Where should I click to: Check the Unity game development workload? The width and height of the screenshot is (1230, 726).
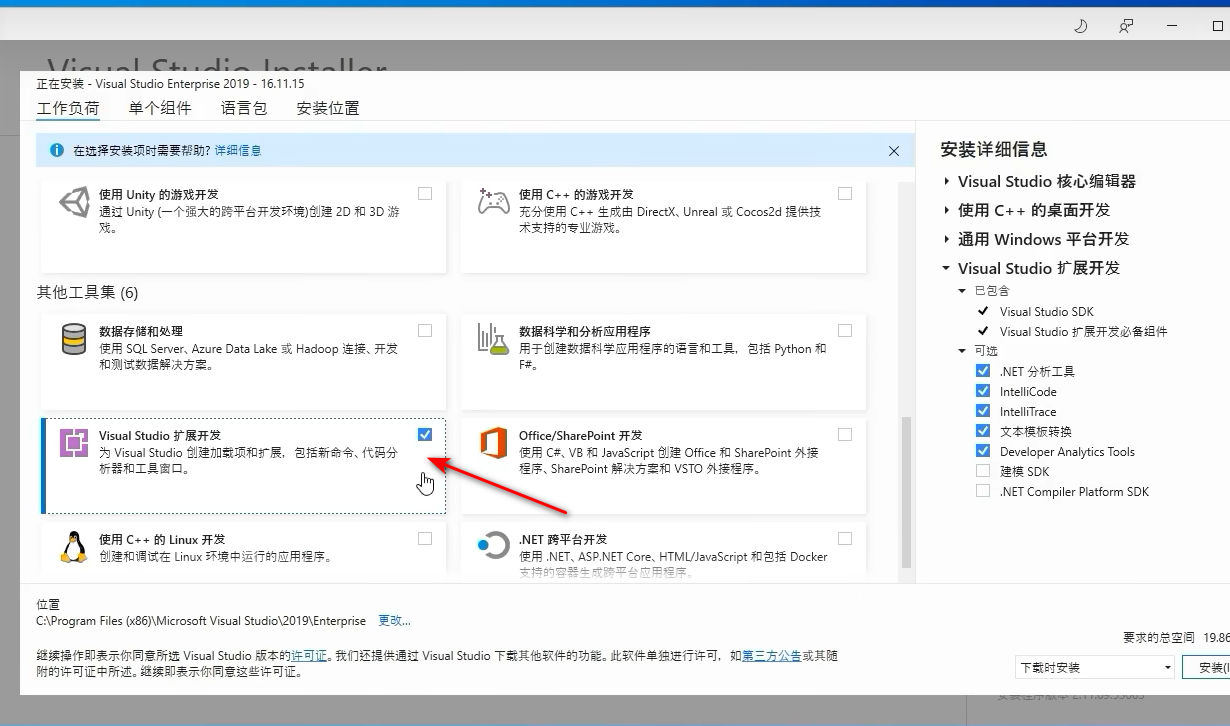point(425,193)
